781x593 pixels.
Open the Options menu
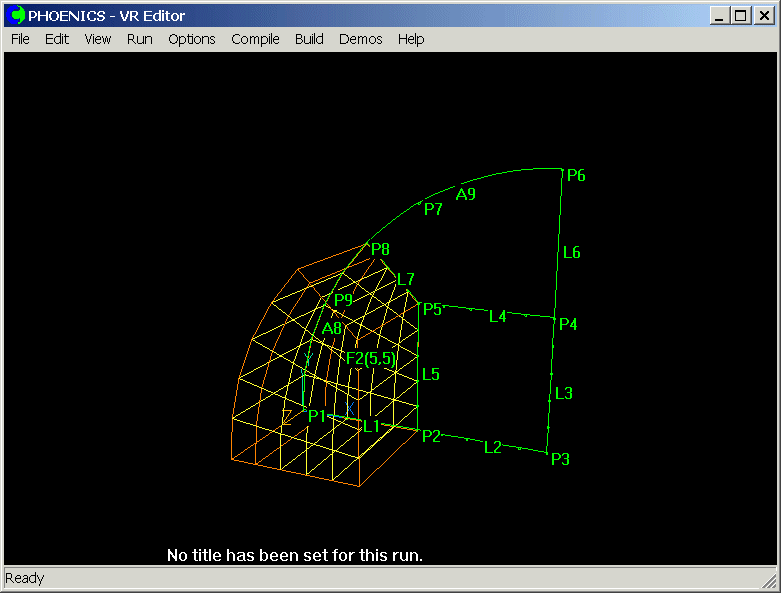coord(191,39)
